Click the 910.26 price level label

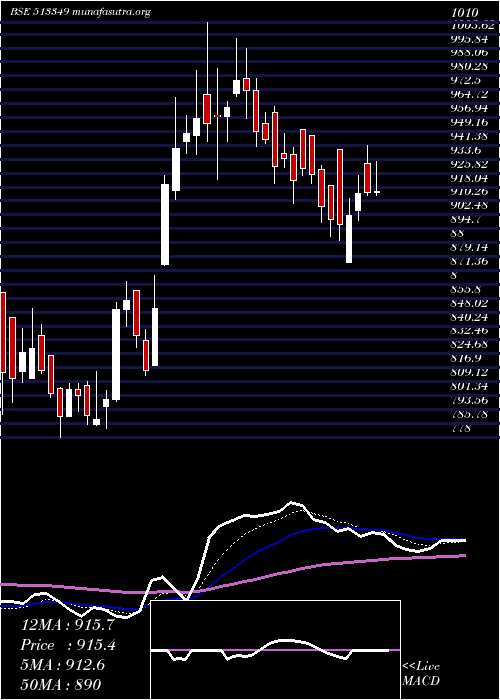tap(470, 192)
